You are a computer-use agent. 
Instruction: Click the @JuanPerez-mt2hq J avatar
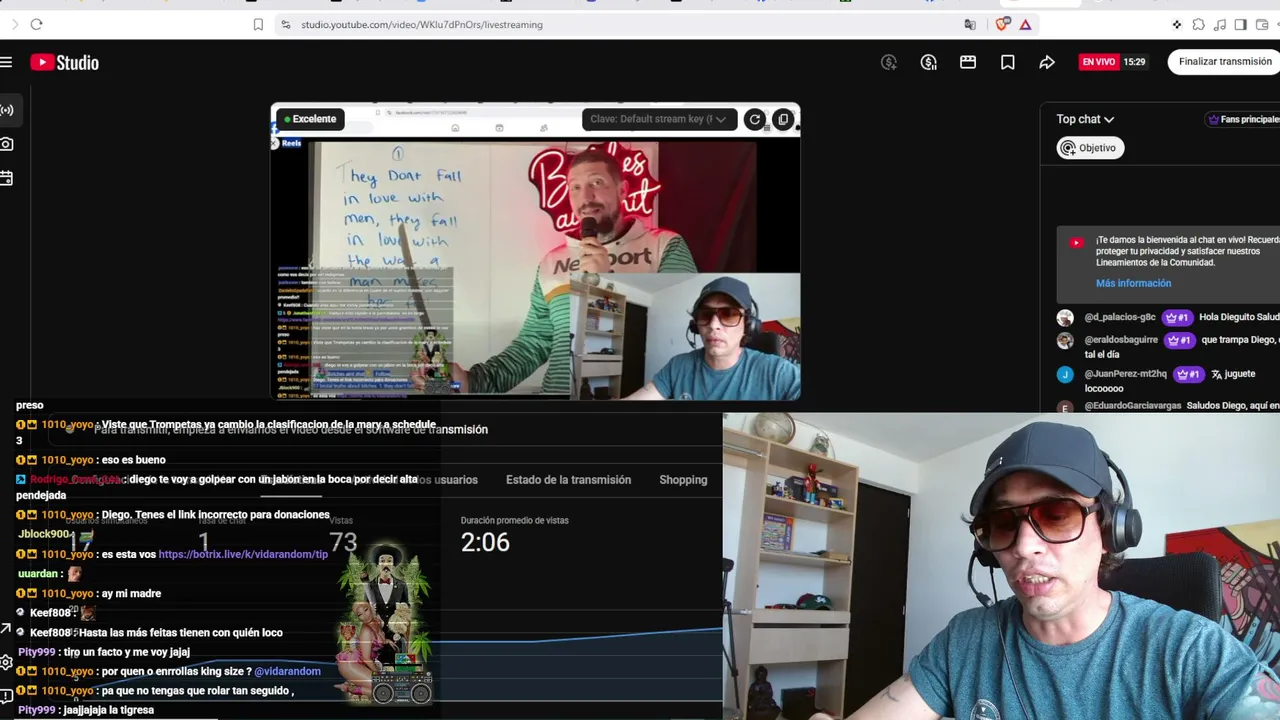click(x=1065, y=375)
